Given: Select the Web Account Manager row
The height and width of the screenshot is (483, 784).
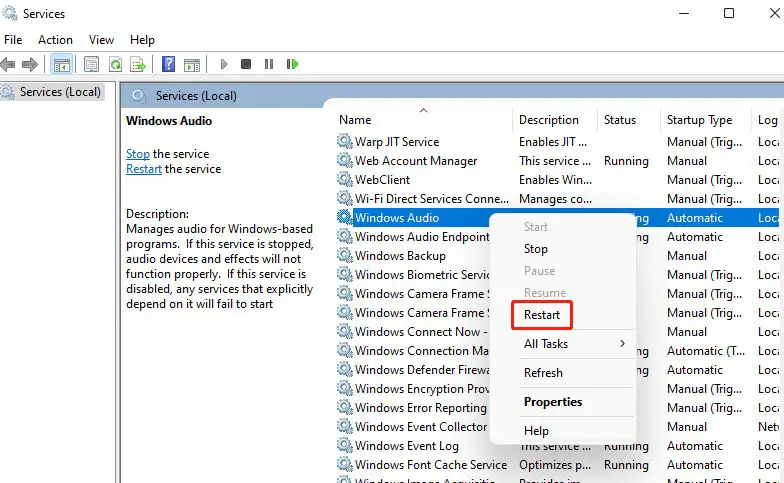Looking at the screenshot, I should pyautogui.click(x=416, y=161).
